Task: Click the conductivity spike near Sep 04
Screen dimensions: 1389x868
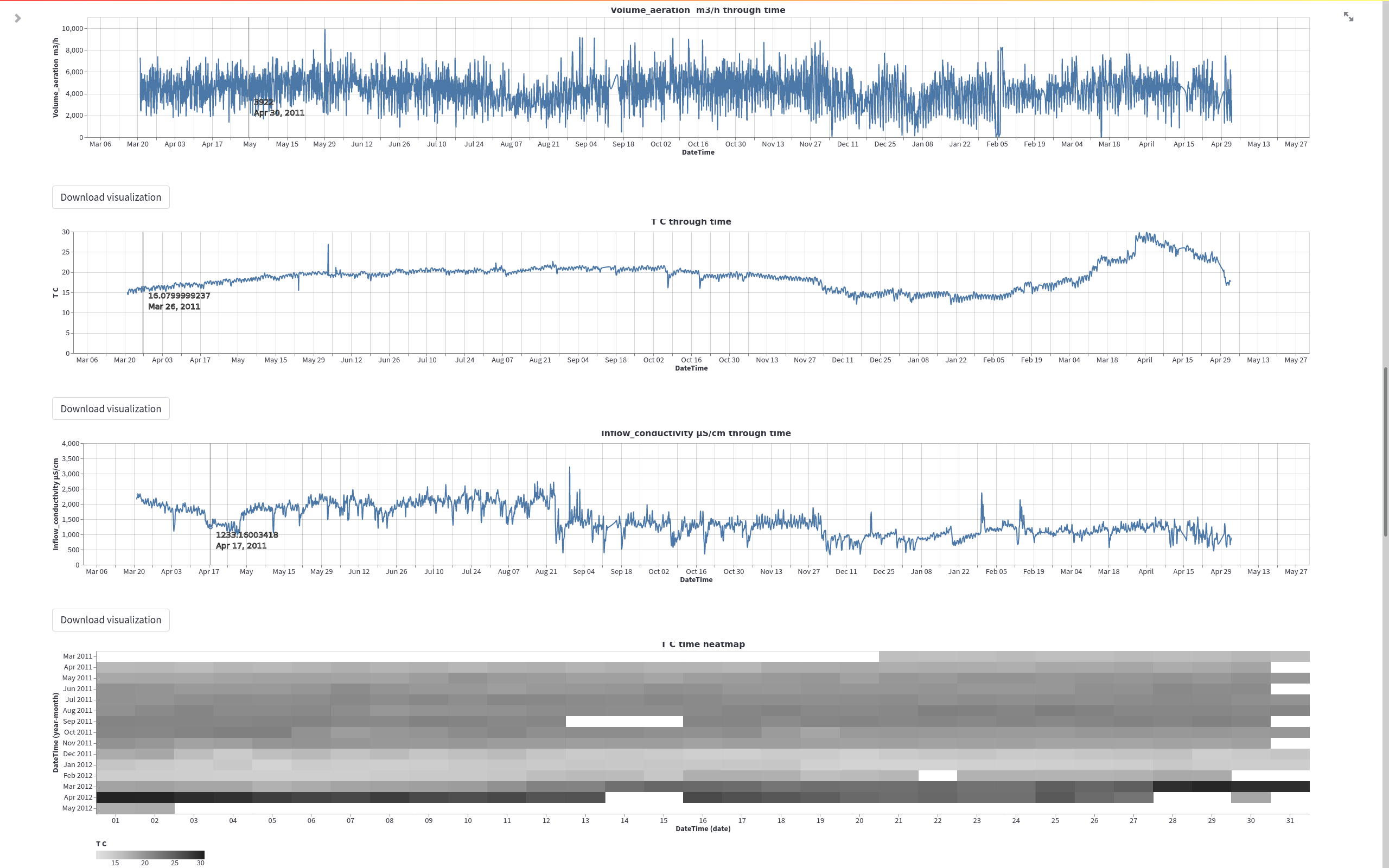Action: point(569,468)
